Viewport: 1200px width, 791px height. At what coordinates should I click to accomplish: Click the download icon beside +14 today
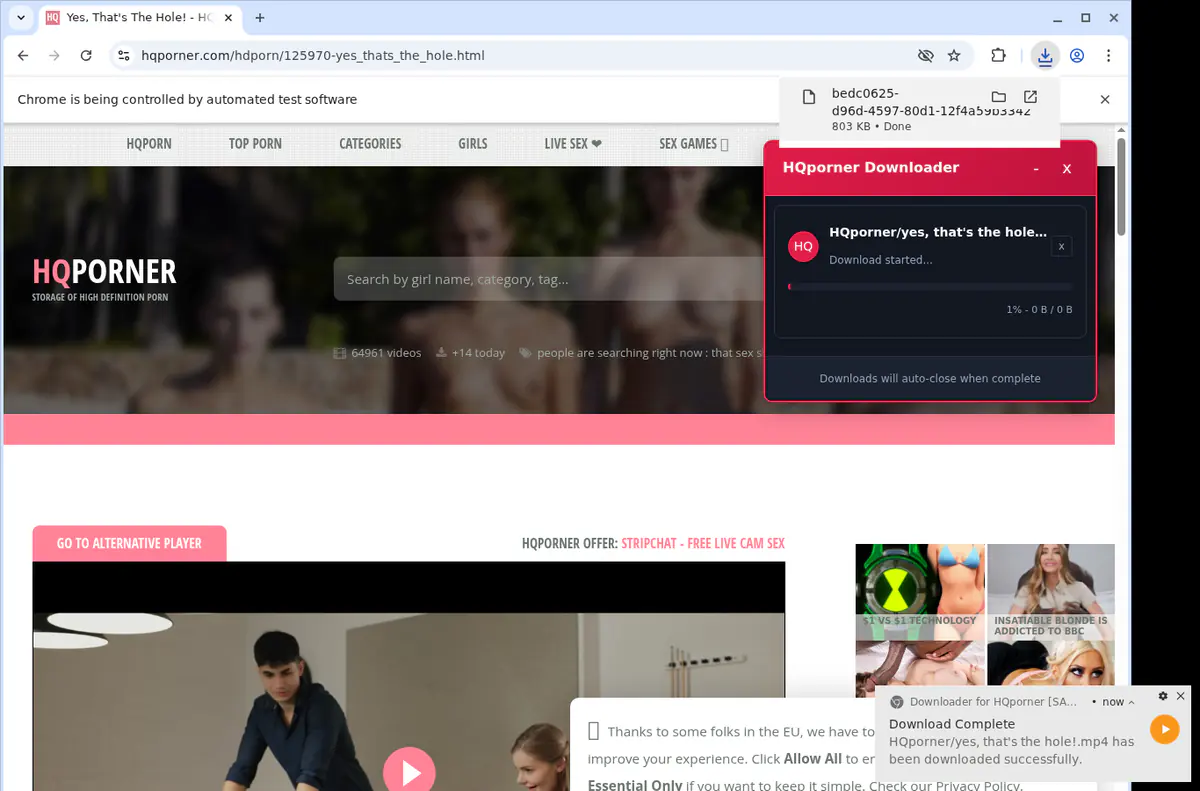click(x=441, y=353)
